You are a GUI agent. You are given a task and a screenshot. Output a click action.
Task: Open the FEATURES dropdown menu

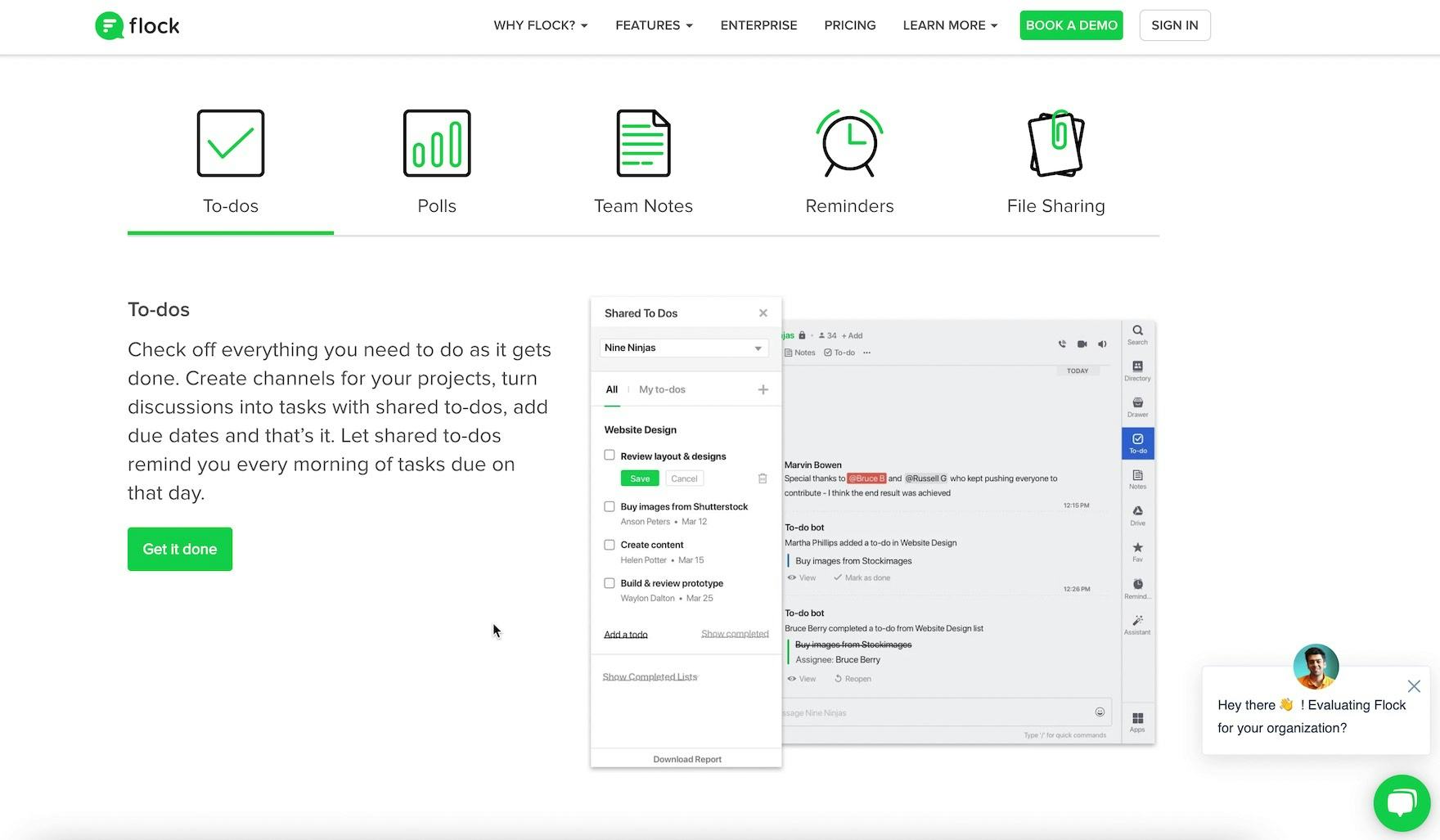coord(654,25)
